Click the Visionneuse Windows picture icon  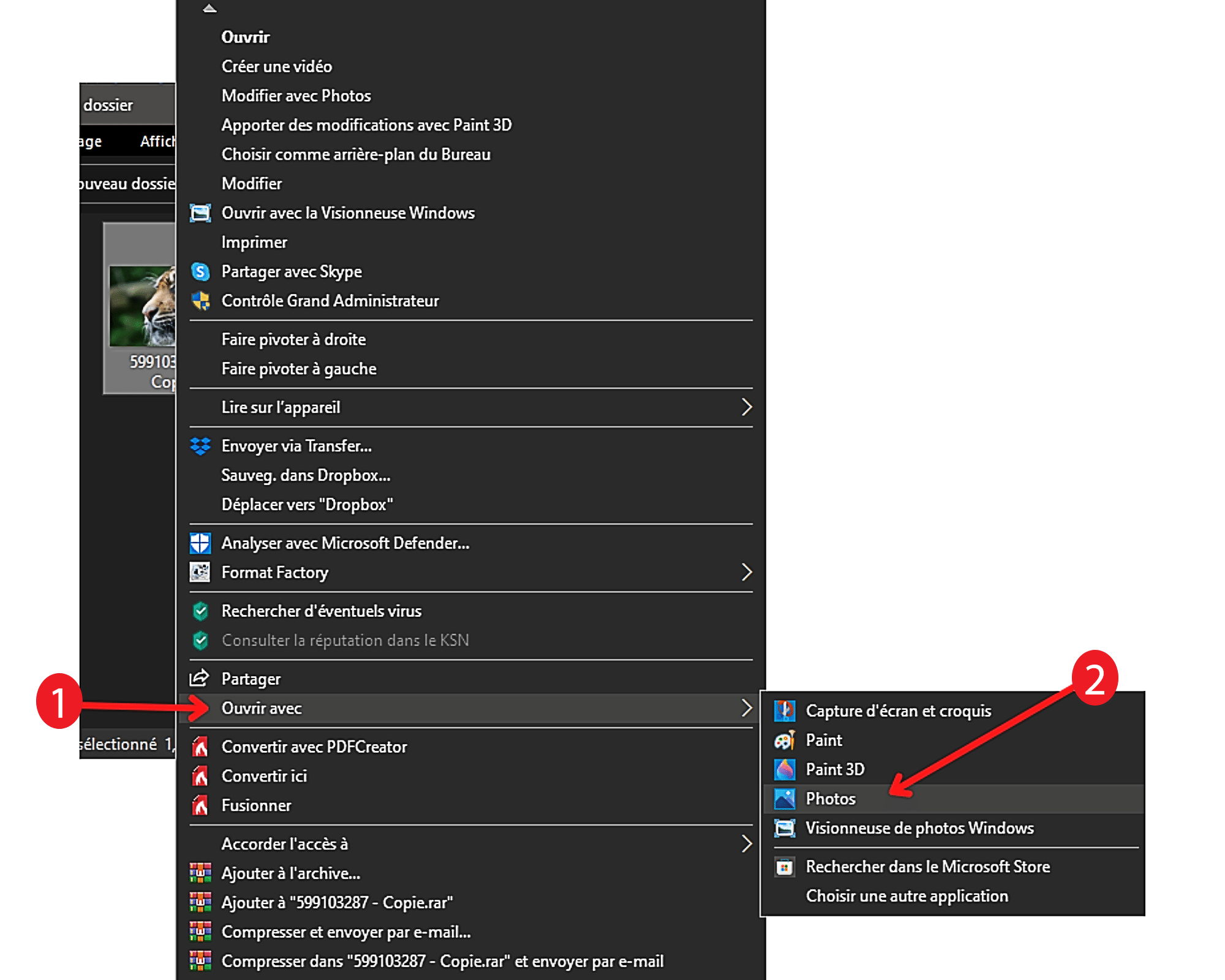tap(200, 213)
